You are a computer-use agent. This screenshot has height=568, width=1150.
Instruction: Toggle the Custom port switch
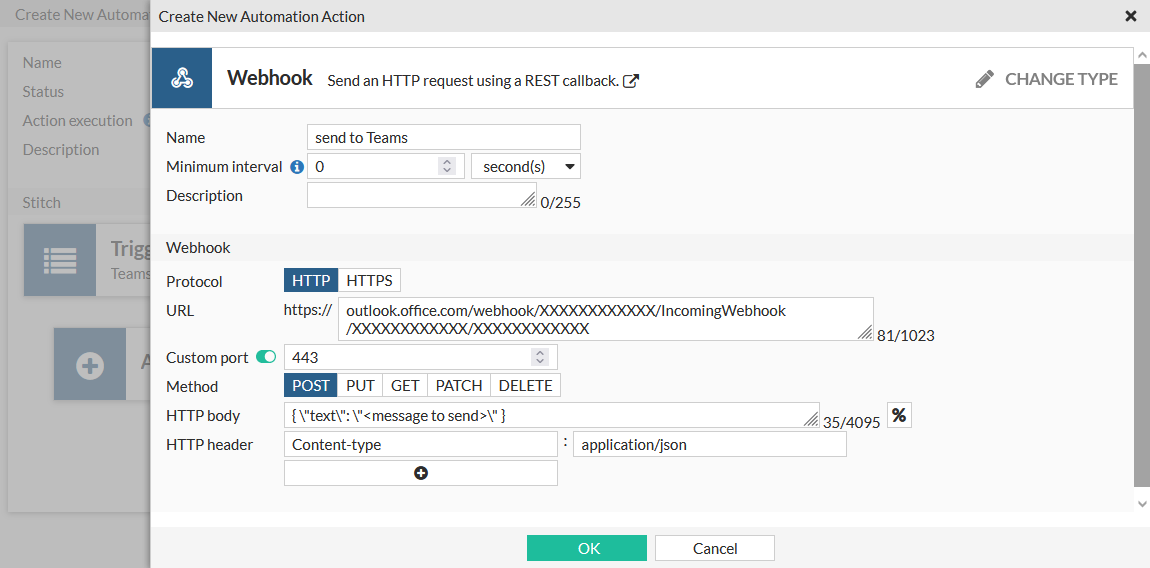pos(266,357)
